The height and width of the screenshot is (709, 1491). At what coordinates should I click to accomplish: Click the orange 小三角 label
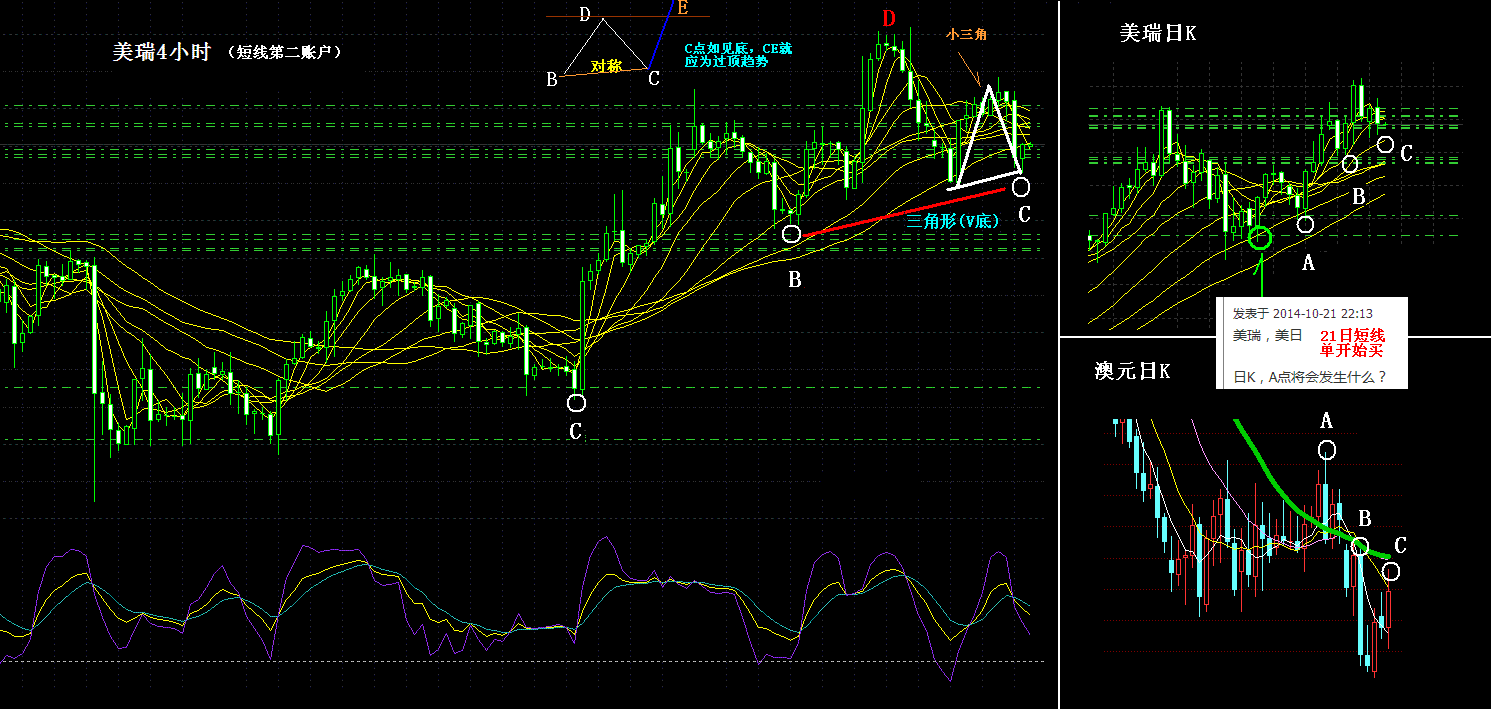(967, 33)
